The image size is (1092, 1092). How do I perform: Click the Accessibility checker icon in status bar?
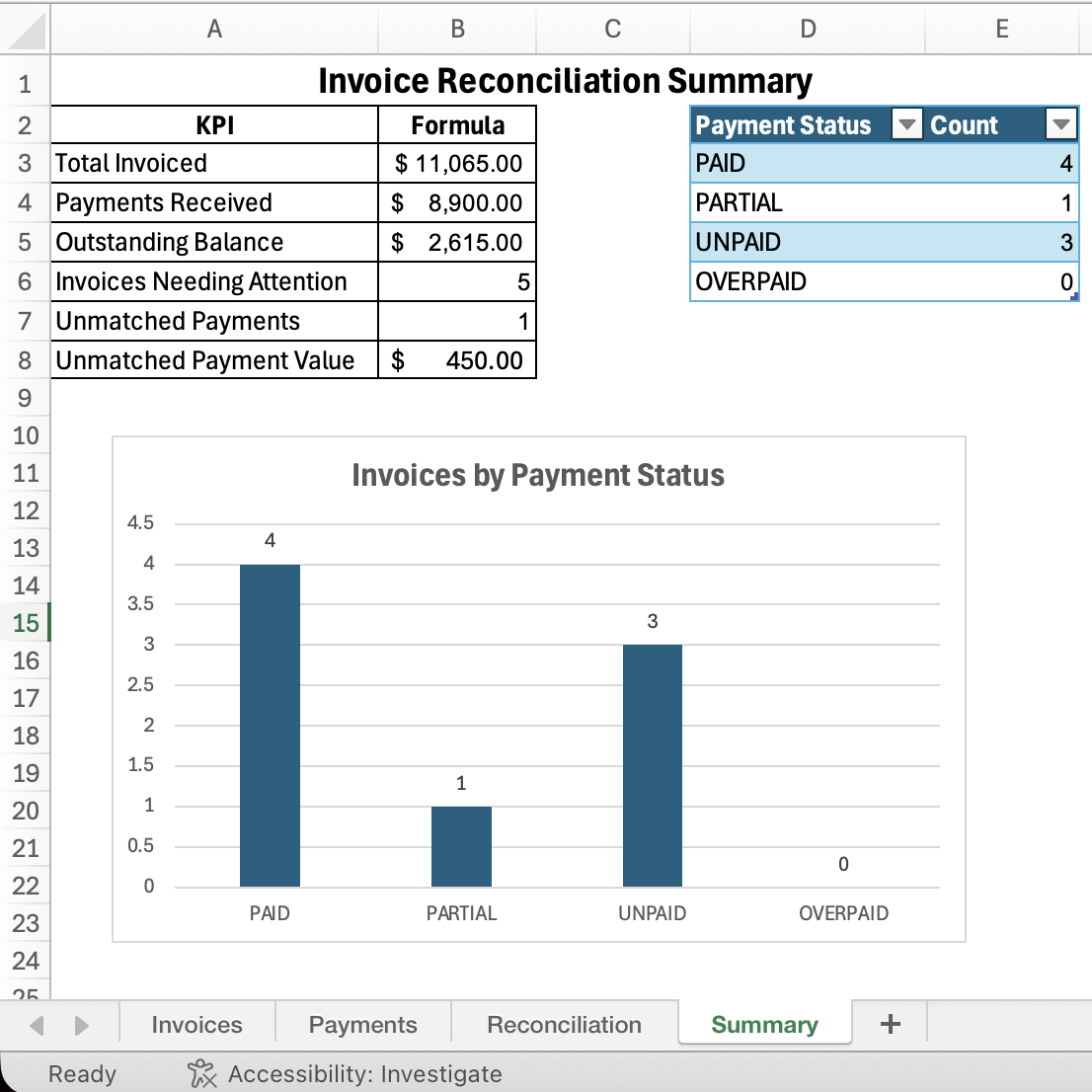(202, 1073)
